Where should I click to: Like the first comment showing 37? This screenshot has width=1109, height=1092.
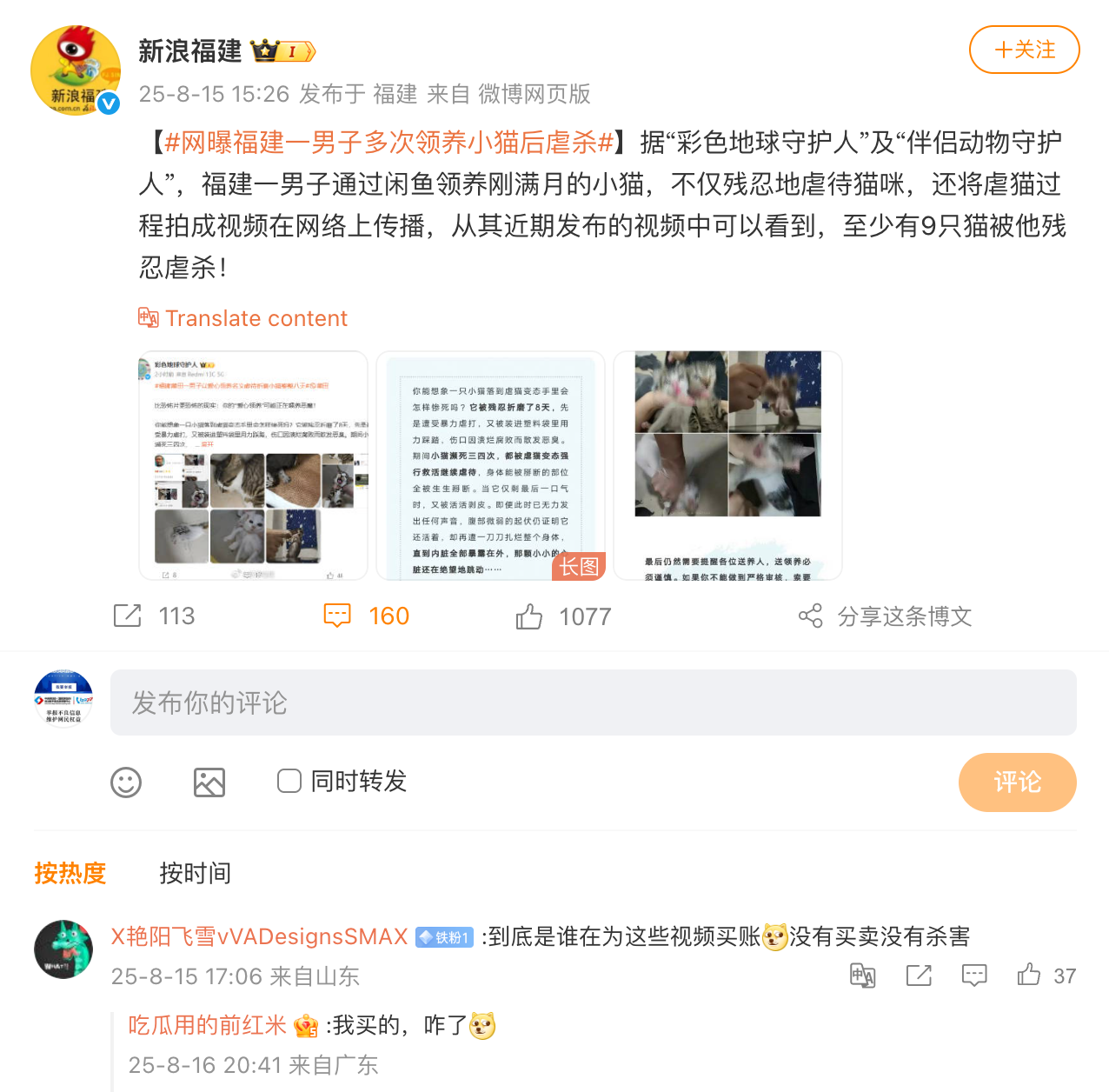tap(1029, 975)
